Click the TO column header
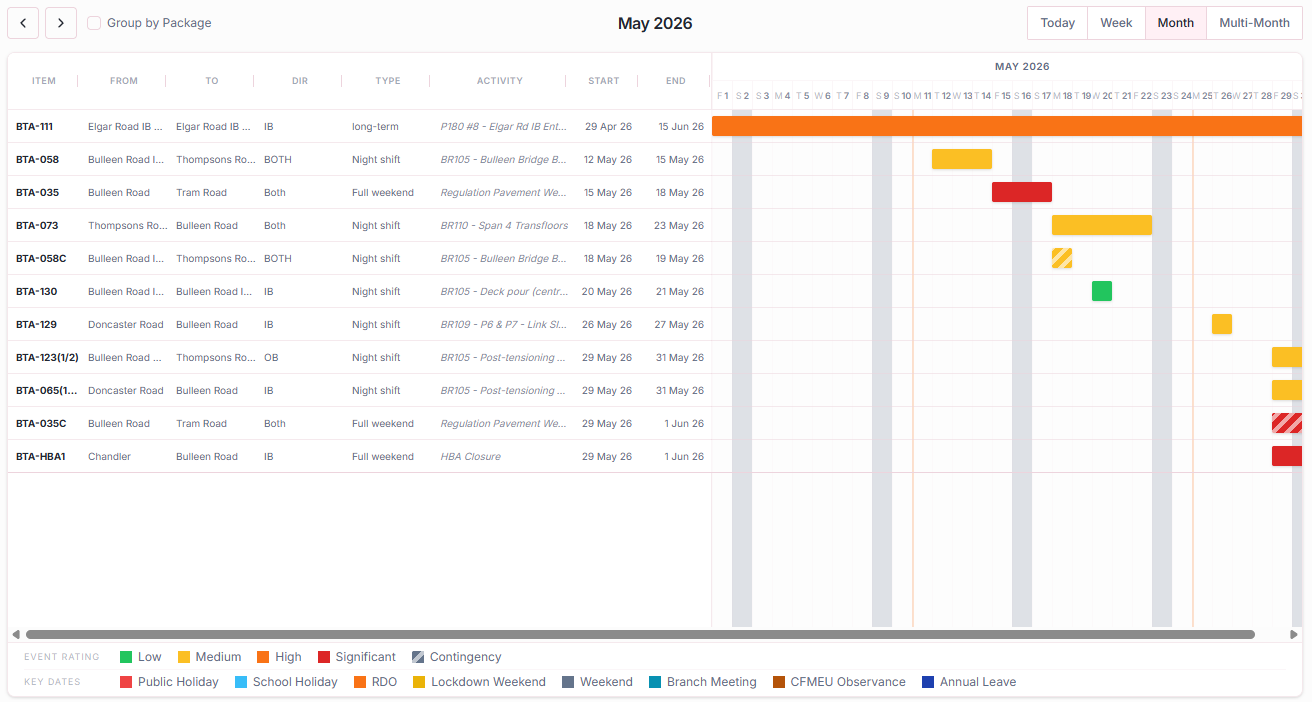The width and height of the screenshot is (1312, 702). [212, 81]
